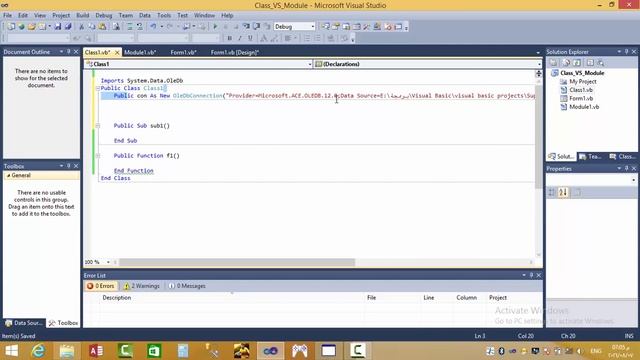The width and height of the screenshot is (640, 360).
Task: Open the (Declarations) method dropdown
Action: click(x=539, y=64)
